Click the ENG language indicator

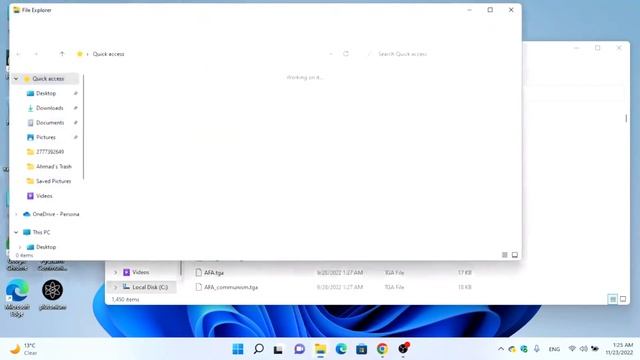[x=554, y=349]
